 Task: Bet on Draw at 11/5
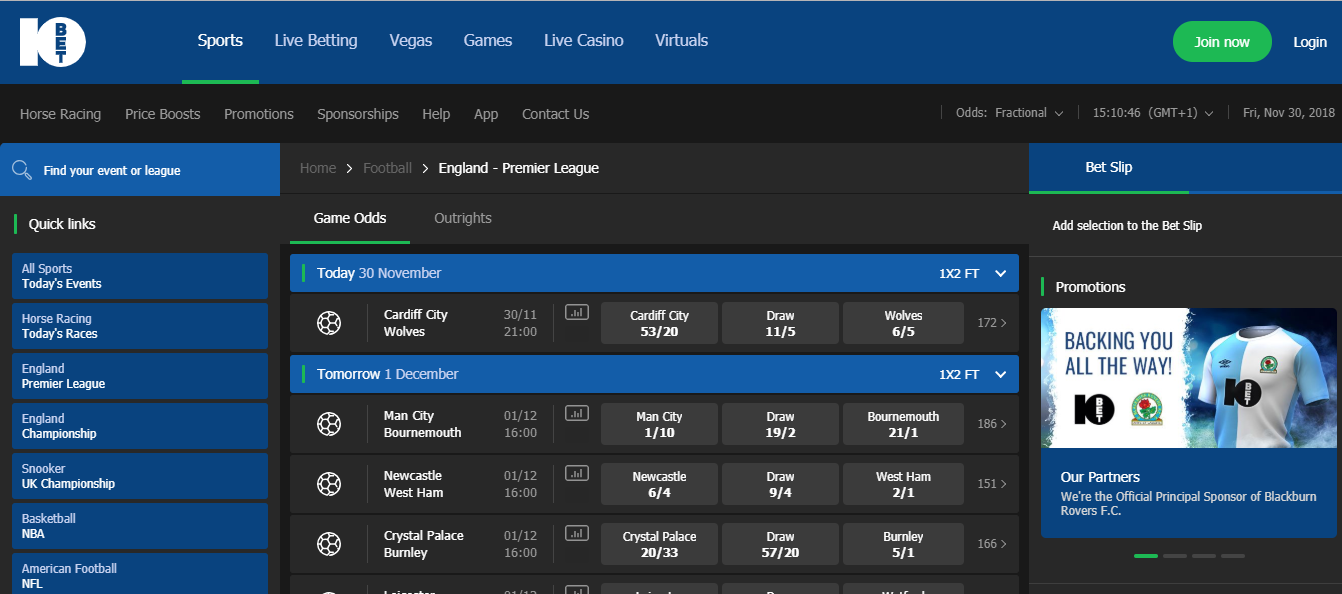point(780,323)
